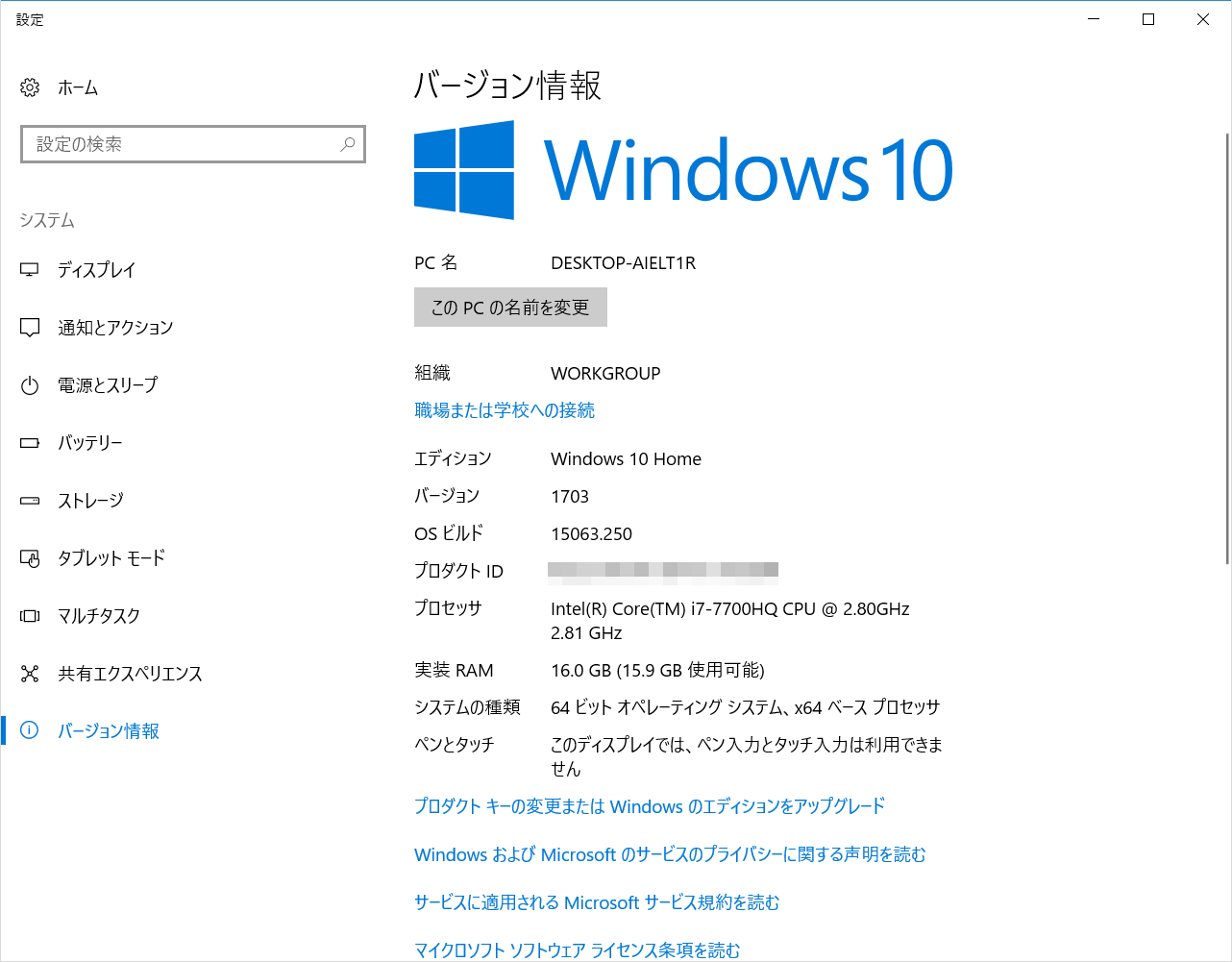
Task: Open the ストレージ settings icon
Action: click(29, 501)
